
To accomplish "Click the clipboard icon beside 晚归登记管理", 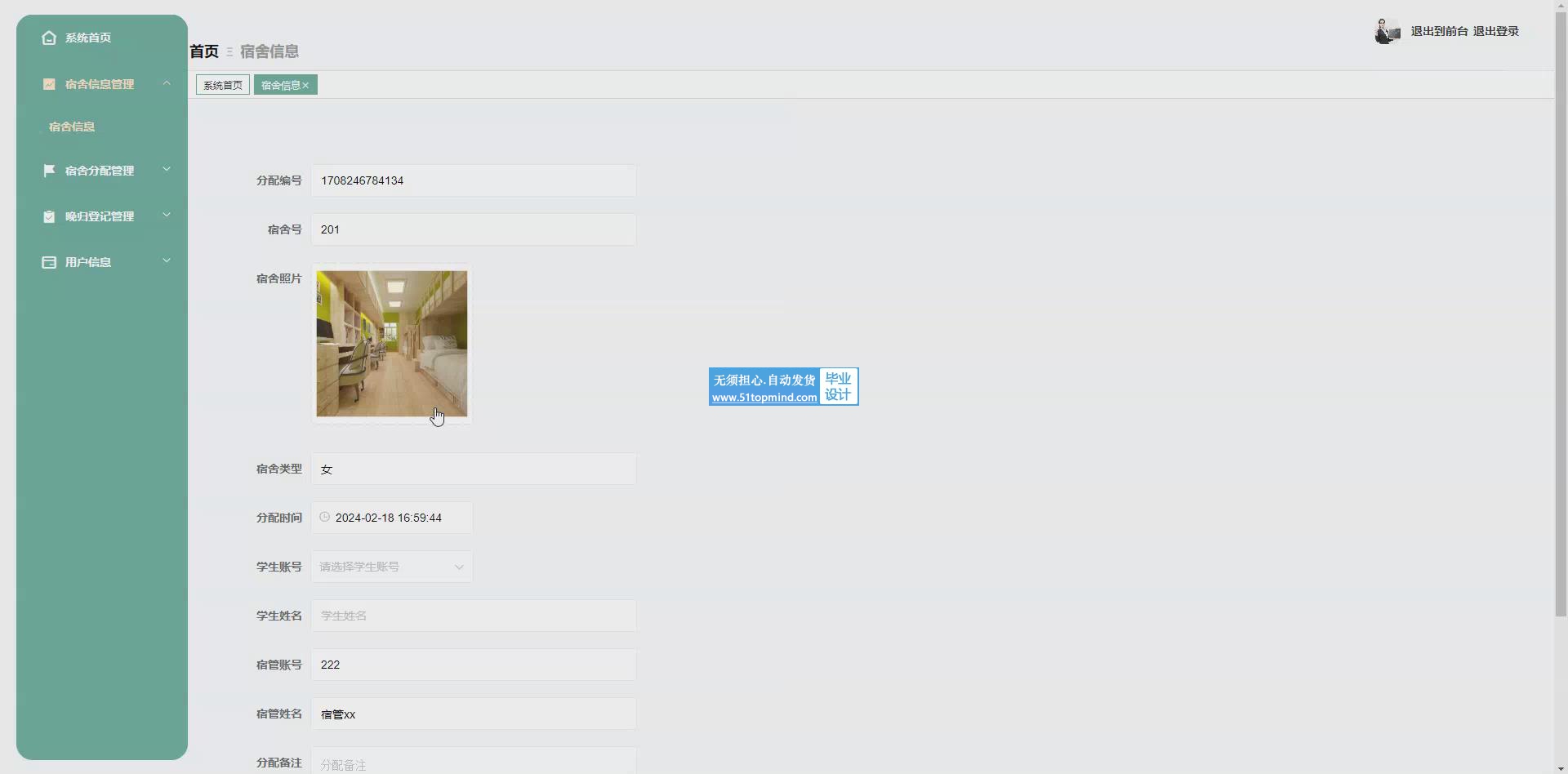I will tap(49, 216).
